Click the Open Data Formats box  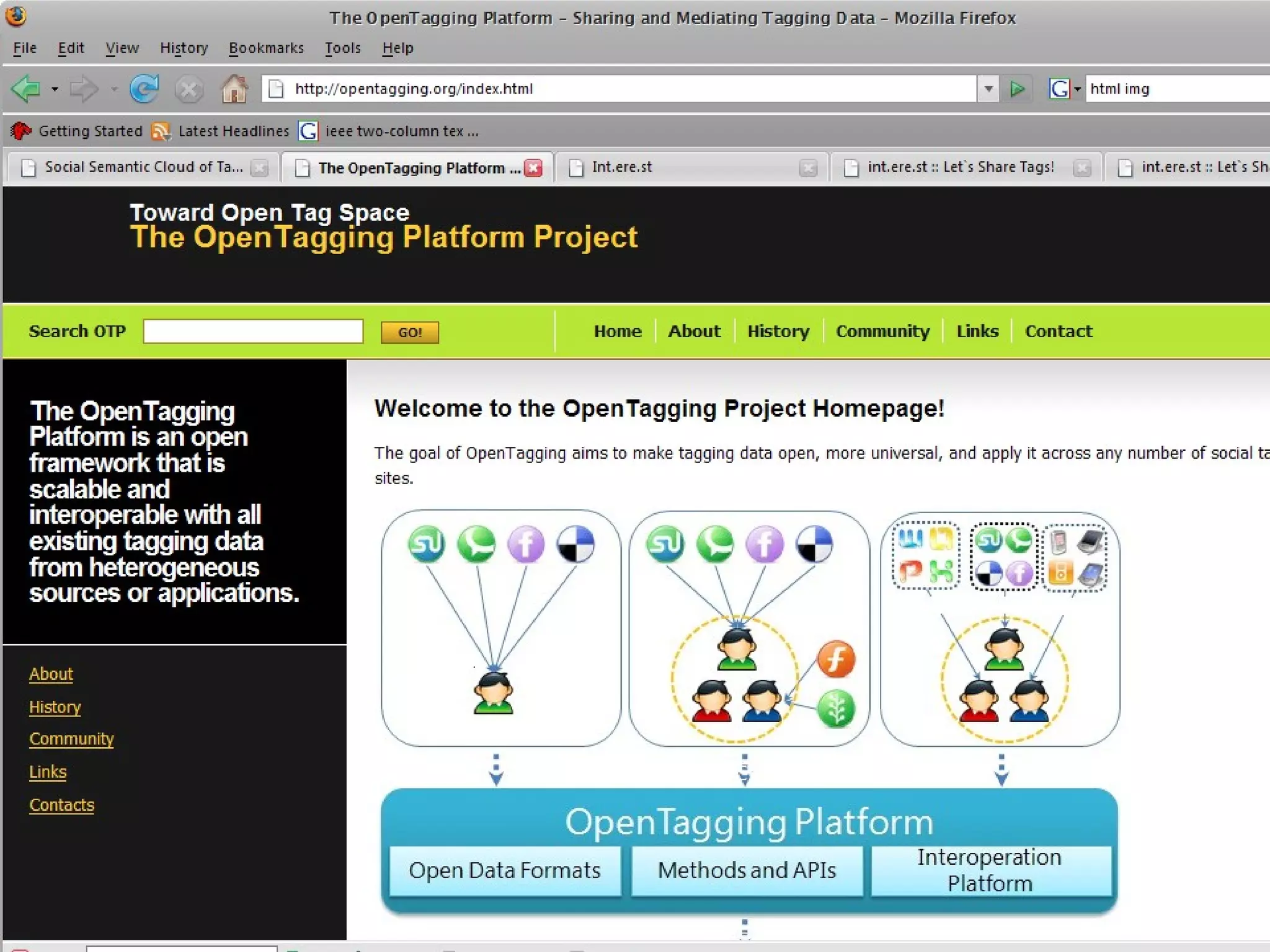point(505,870)
